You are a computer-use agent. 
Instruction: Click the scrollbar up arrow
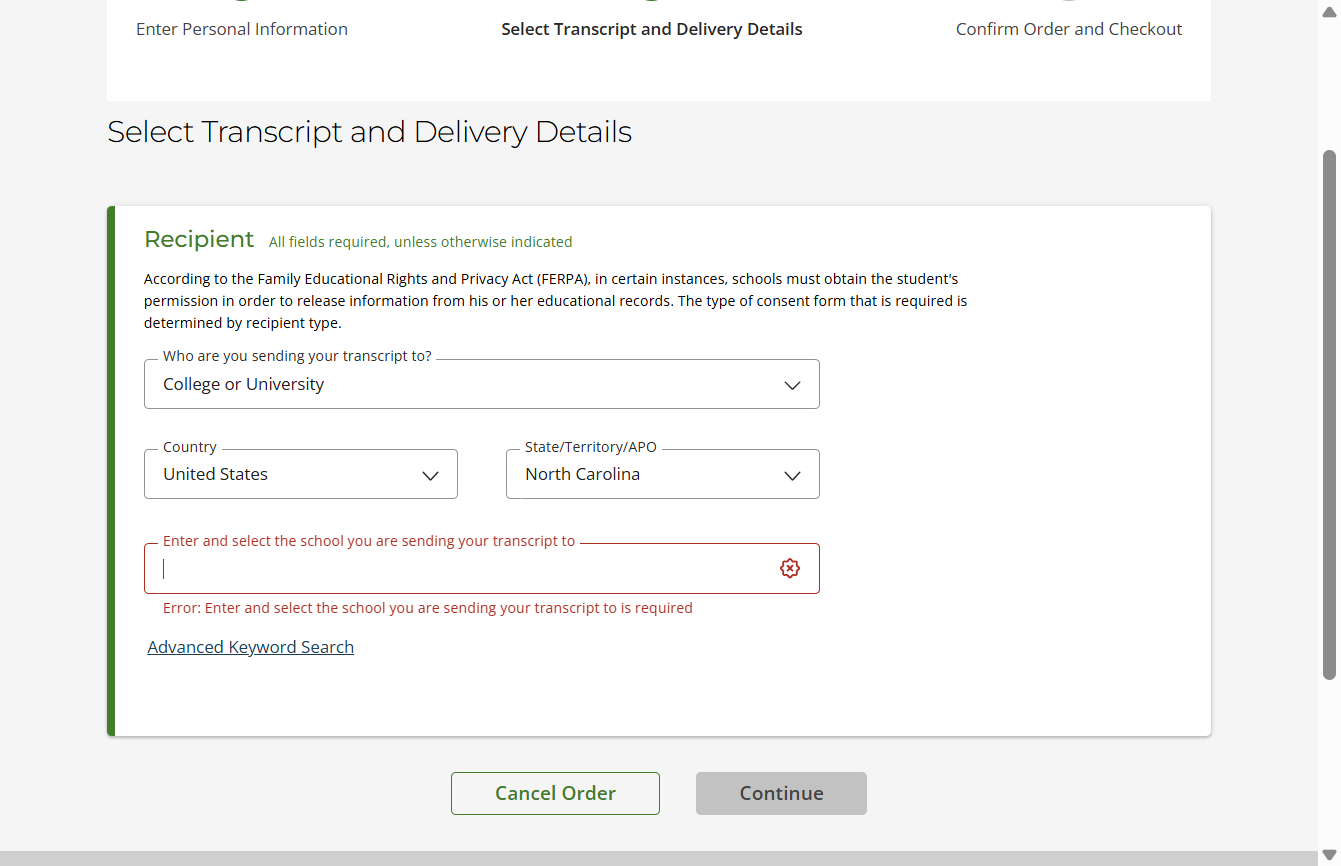pos(1329,10)
